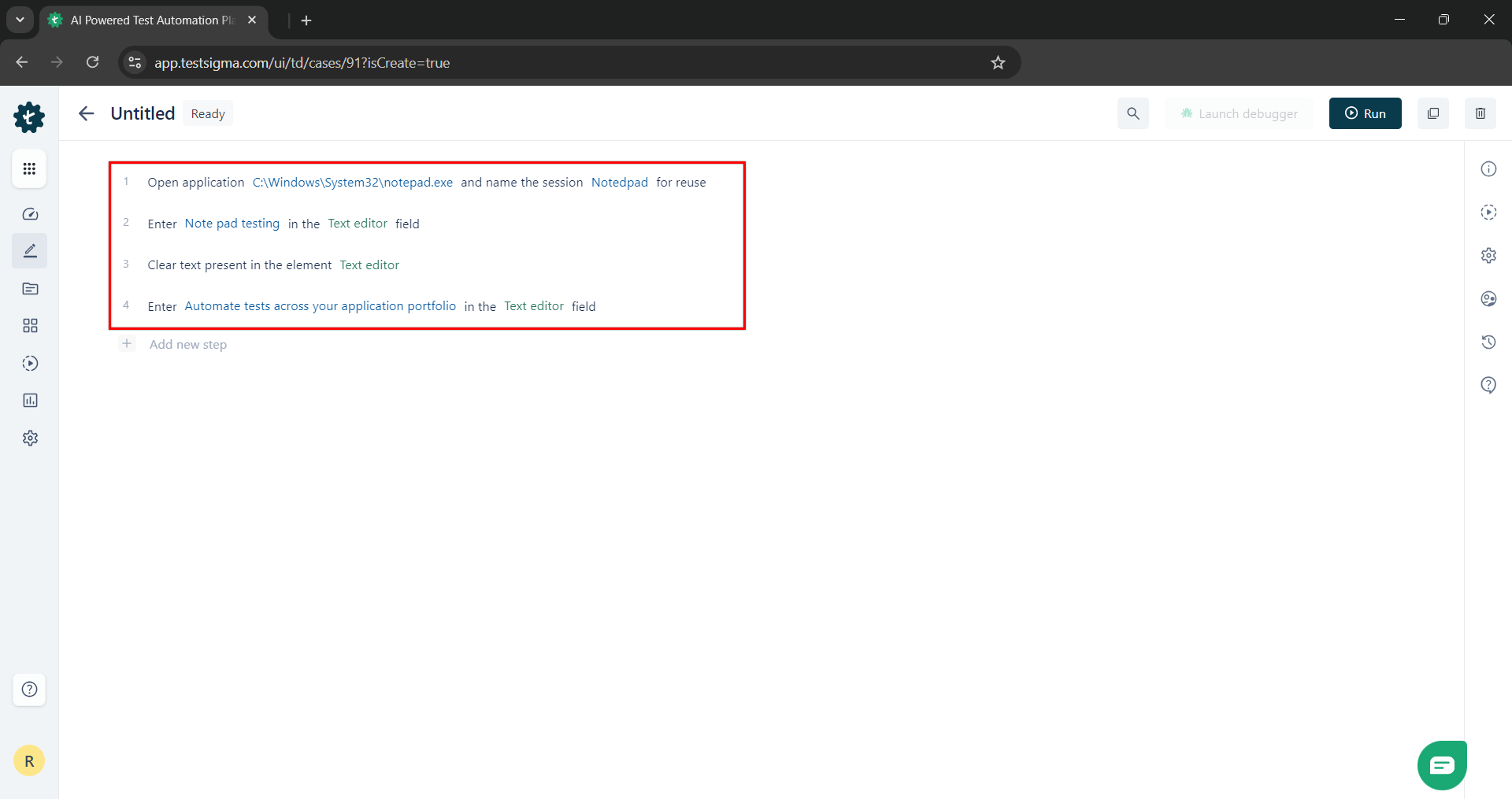Open the help question mark in left sidebar
The image size is (1512, 799).
coord(29,690)
